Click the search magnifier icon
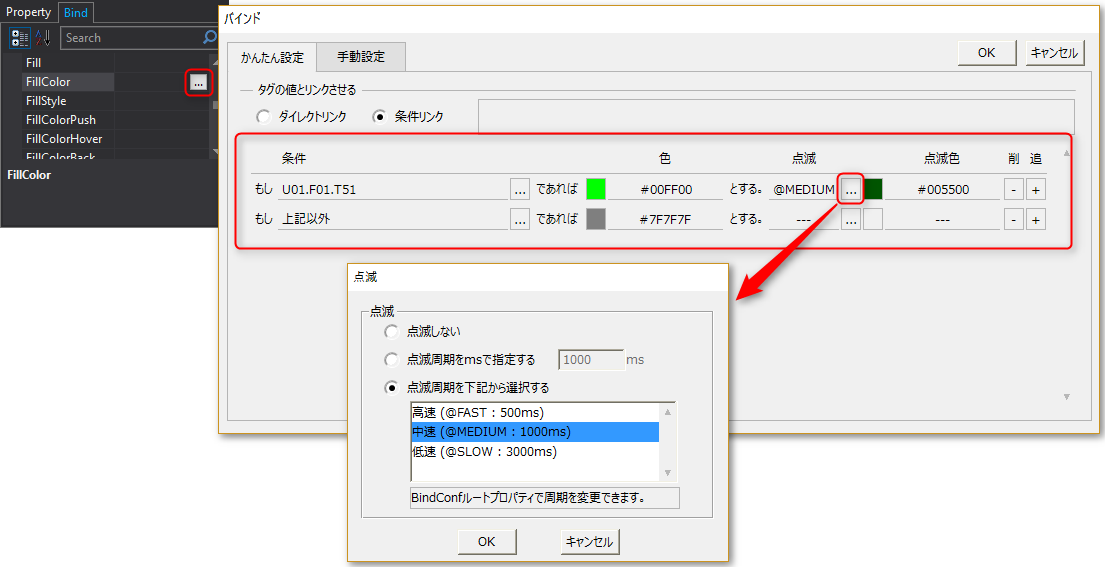Viewport: 1105px width, 567px height. 209,38
